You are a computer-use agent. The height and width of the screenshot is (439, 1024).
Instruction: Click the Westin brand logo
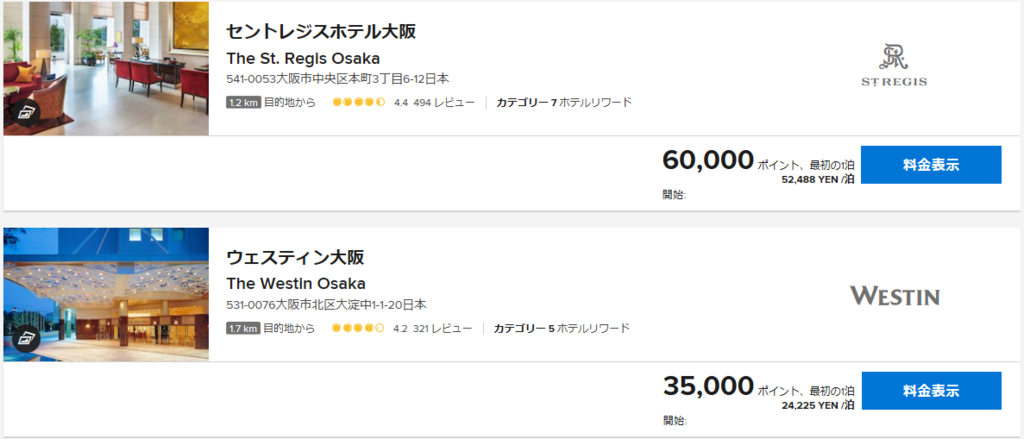coord(894,296)
